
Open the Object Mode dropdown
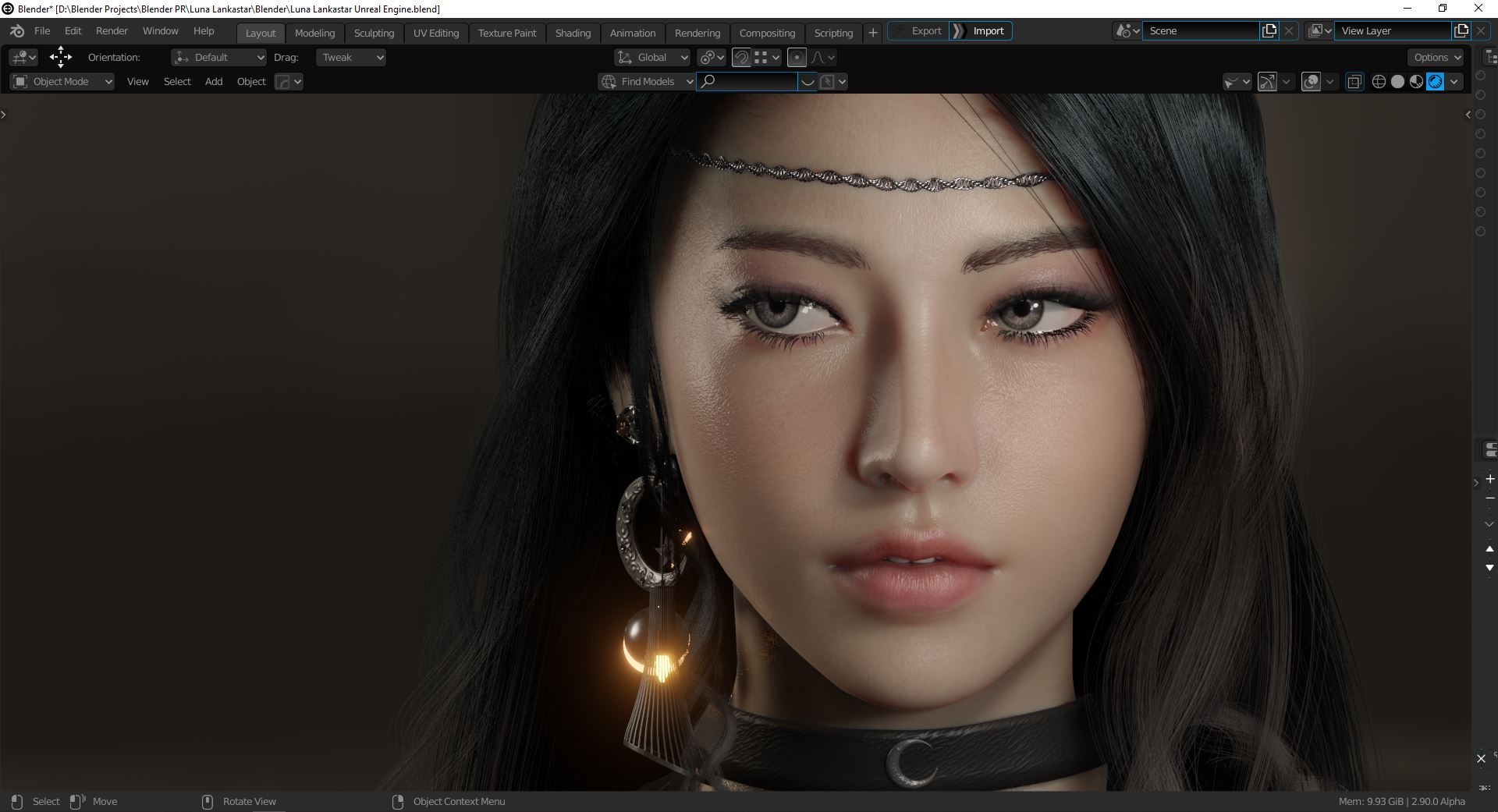62,82
